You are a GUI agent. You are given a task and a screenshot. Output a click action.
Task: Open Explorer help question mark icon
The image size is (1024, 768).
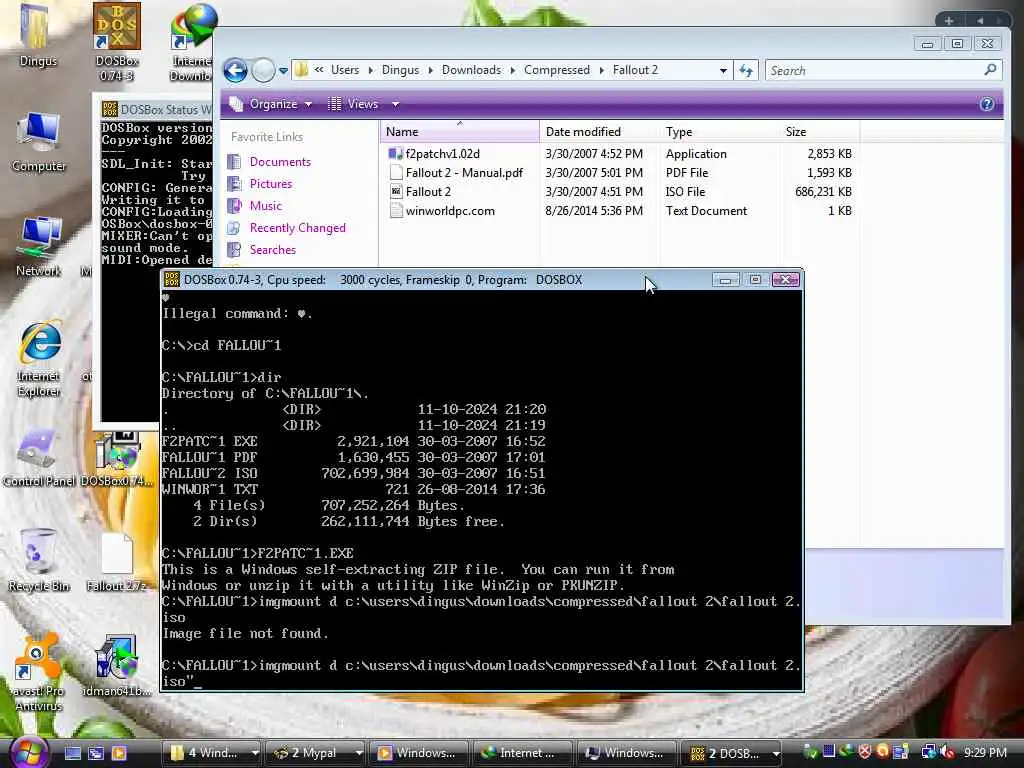(x=987, y=104)
